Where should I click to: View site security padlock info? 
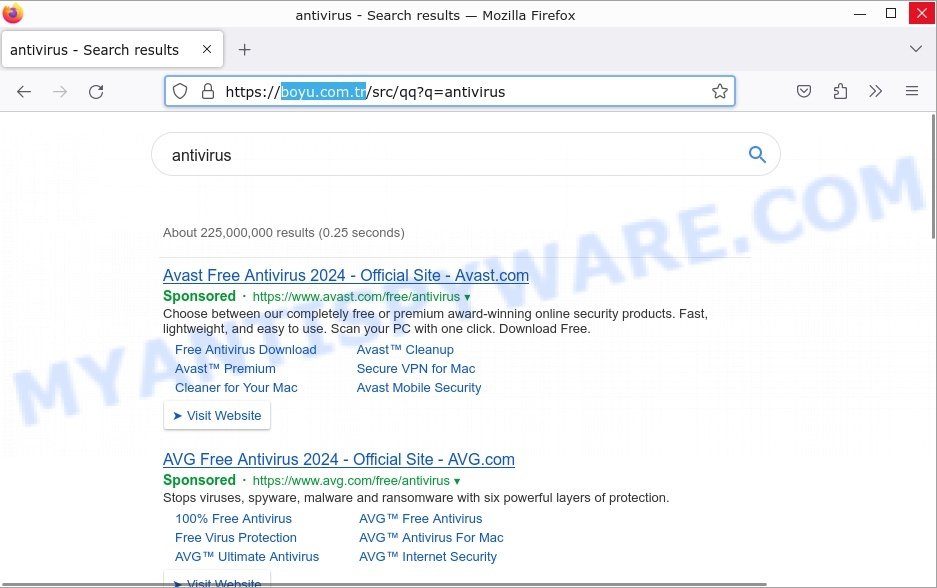click(208, 91)
